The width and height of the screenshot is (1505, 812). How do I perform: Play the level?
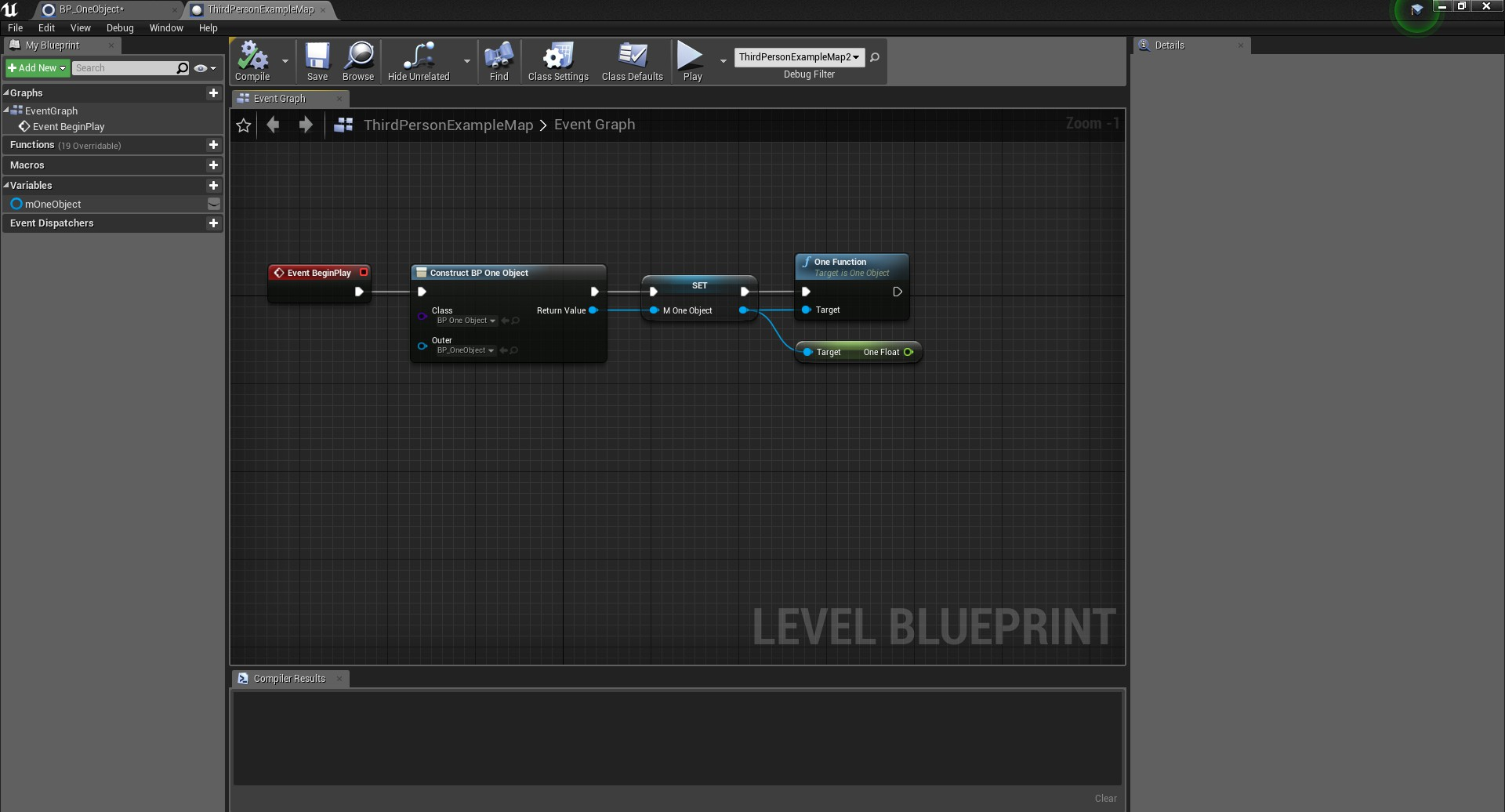692,61
